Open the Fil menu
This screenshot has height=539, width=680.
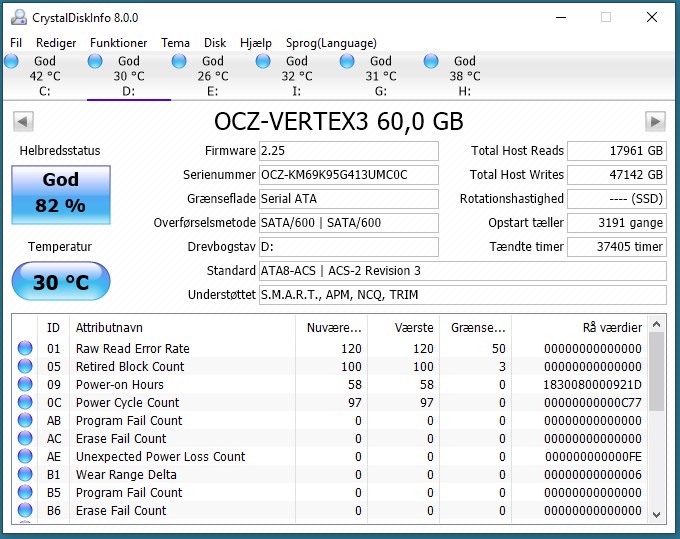tap(16, 43)
